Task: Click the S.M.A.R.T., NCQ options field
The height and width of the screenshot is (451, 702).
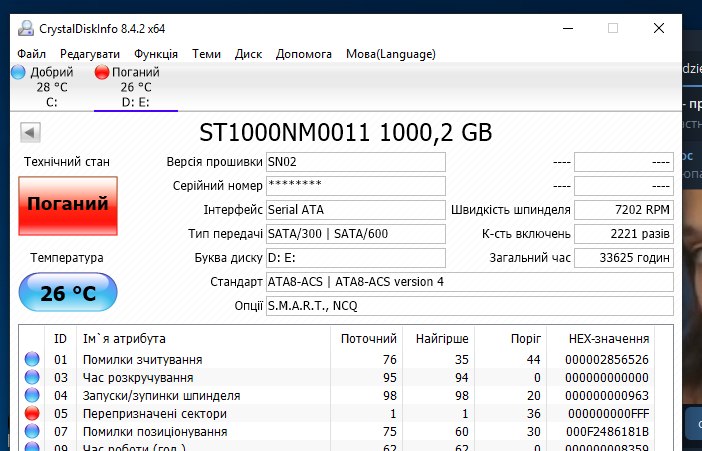Action: click(470, 306)
